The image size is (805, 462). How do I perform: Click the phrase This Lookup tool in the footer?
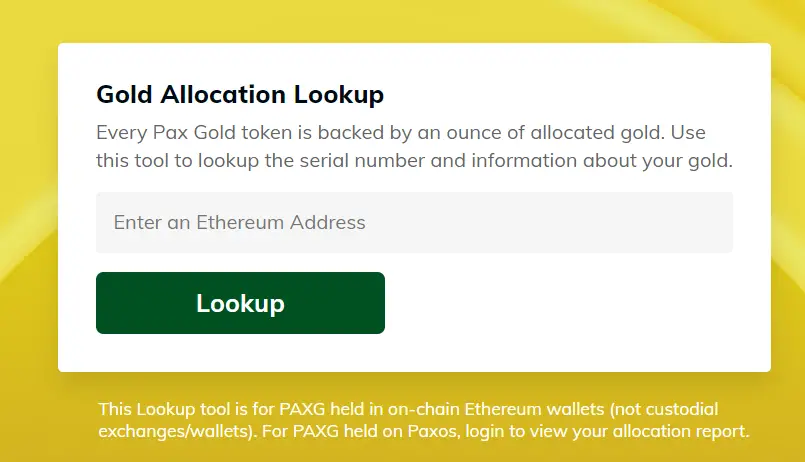(x=164, y=409)
